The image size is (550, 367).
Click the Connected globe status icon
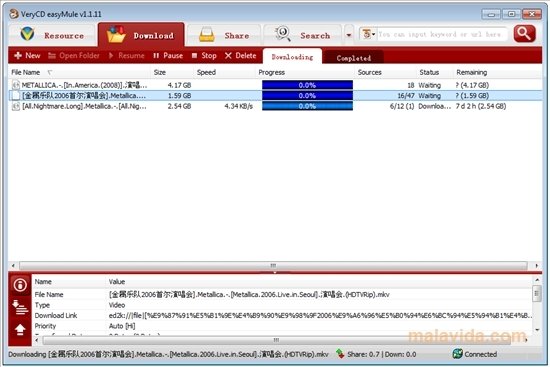coord(457,354)
